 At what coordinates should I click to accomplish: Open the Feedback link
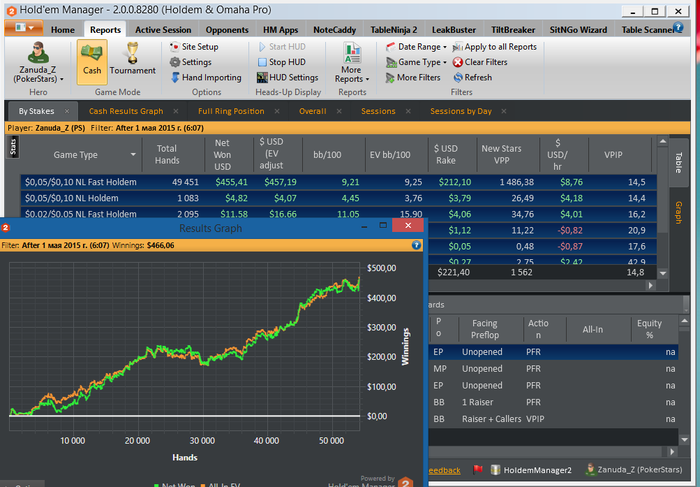pyautogui.click(x=445, y=470)
